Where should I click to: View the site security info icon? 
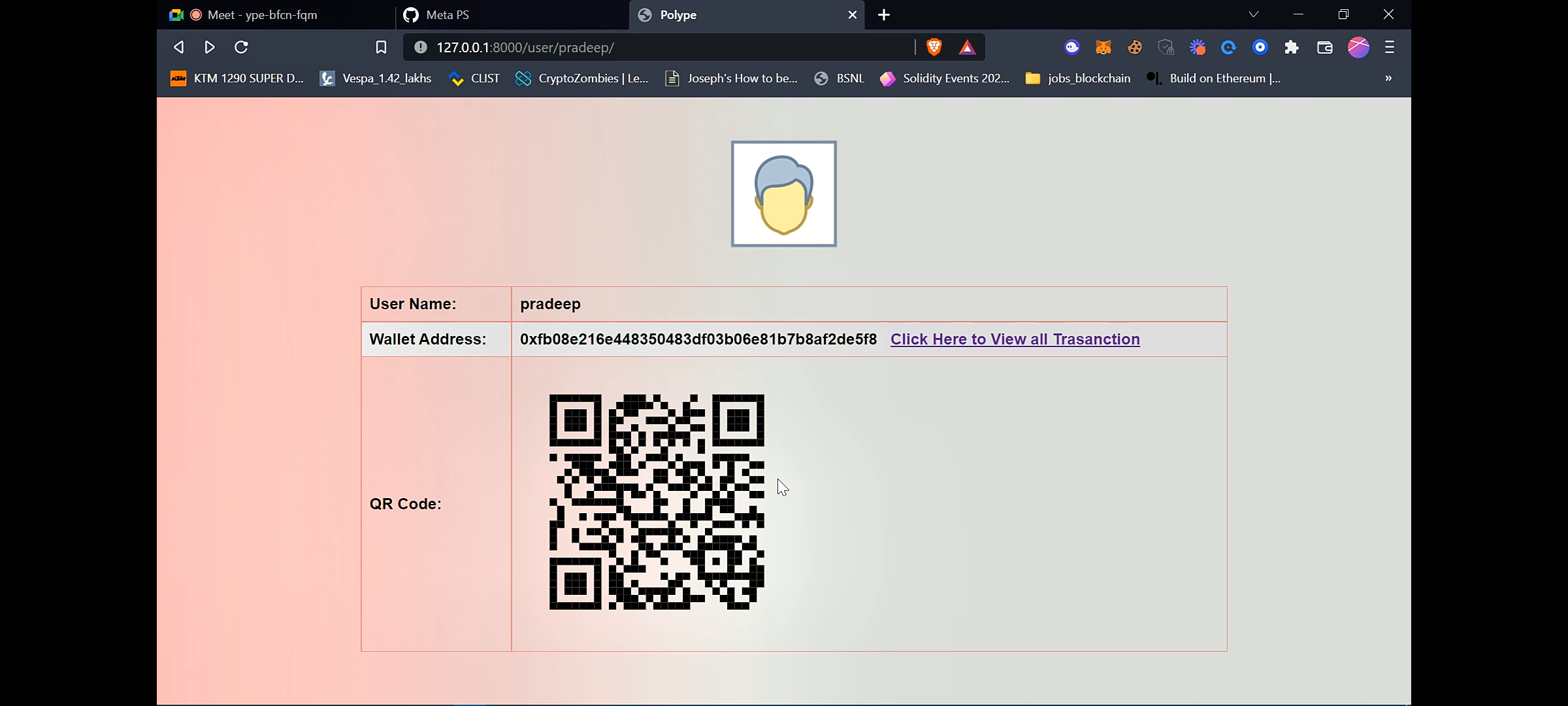click(421, 47)
